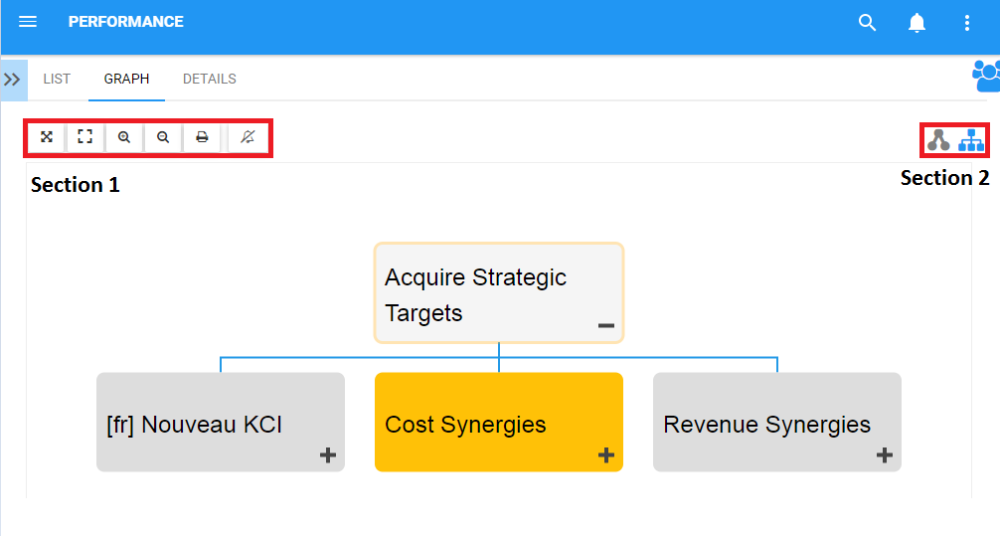Open the hamburger navigation menu
The width and height of the screenshot is (1000, 536).
coord(28,22)
